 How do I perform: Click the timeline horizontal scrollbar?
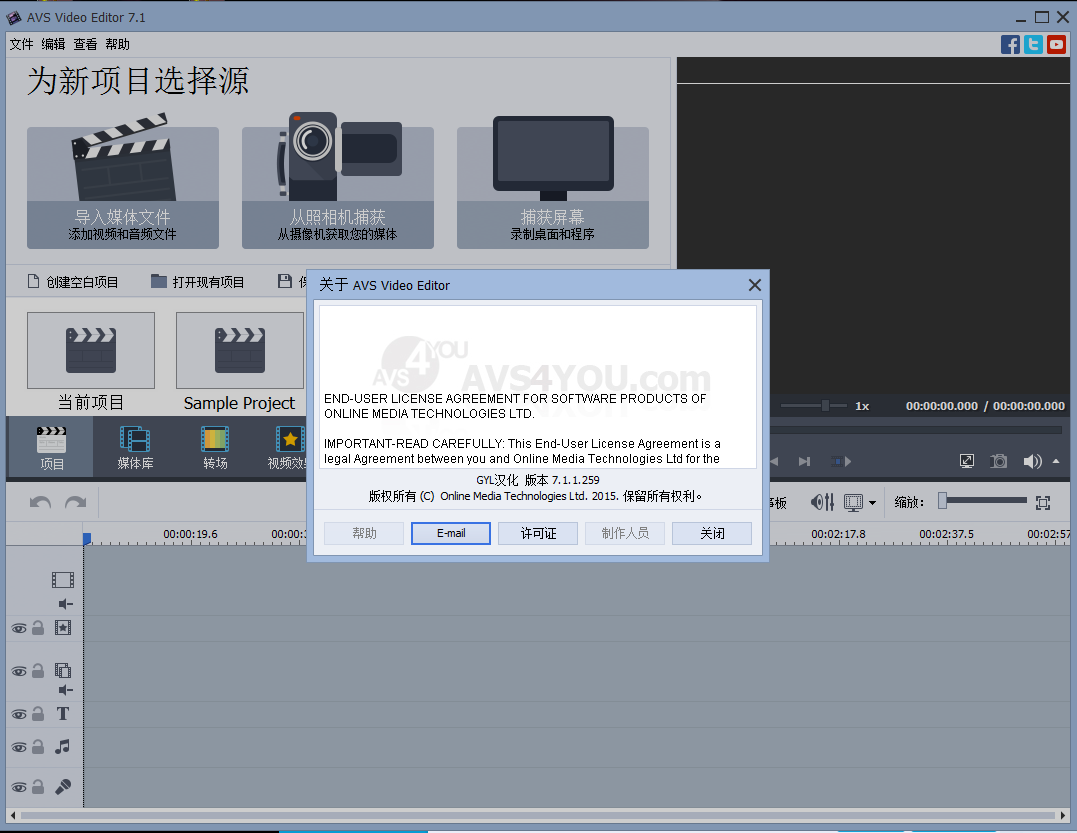coord(538,816)
